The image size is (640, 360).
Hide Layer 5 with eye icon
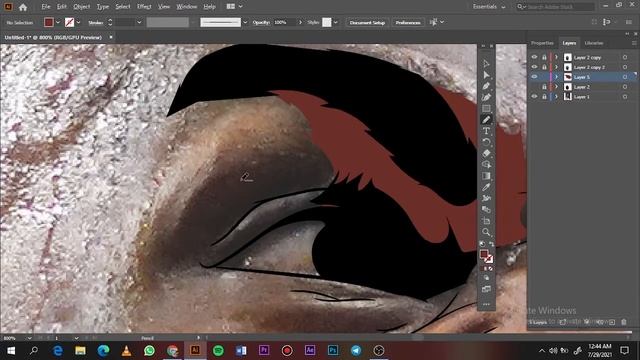534,77
